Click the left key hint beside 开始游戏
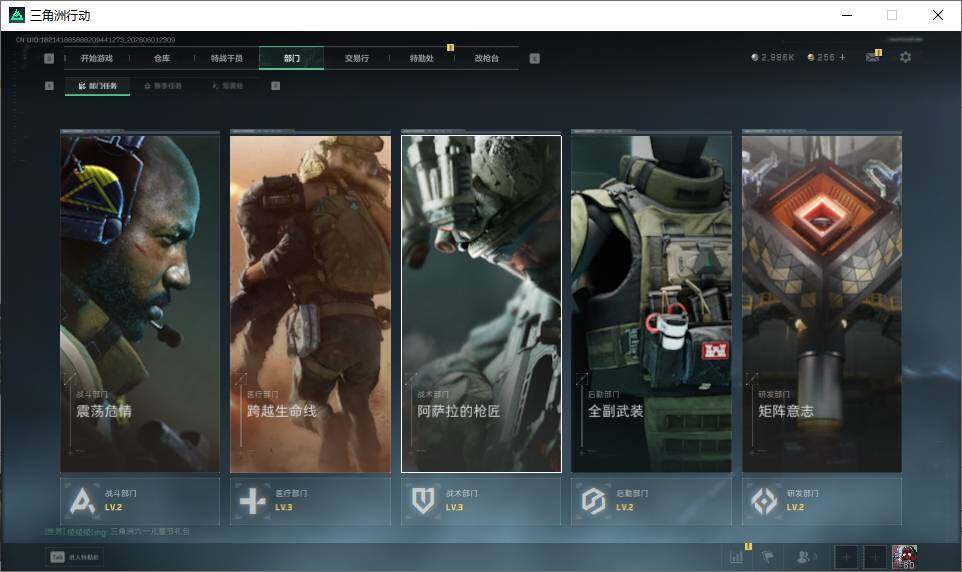This screenshot has height=572, width=962. tap(49, 58)
